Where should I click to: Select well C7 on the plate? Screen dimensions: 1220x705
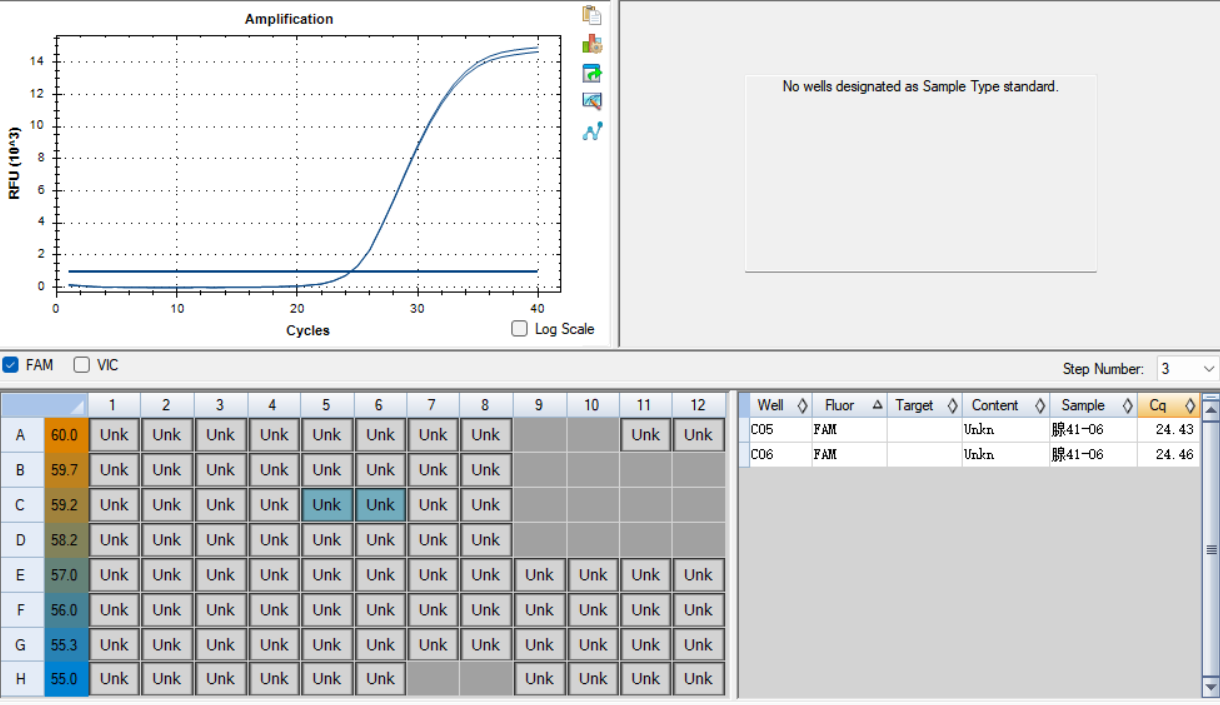[x=433, y=505]
